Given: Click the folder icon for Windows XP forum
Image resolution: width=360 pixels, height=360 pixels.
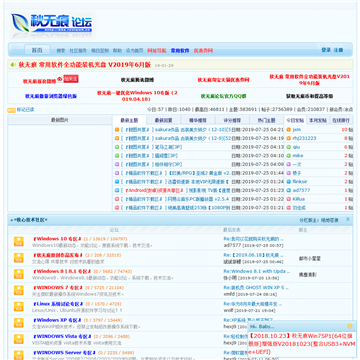Looking at the screenshot, I should [19, 323].
